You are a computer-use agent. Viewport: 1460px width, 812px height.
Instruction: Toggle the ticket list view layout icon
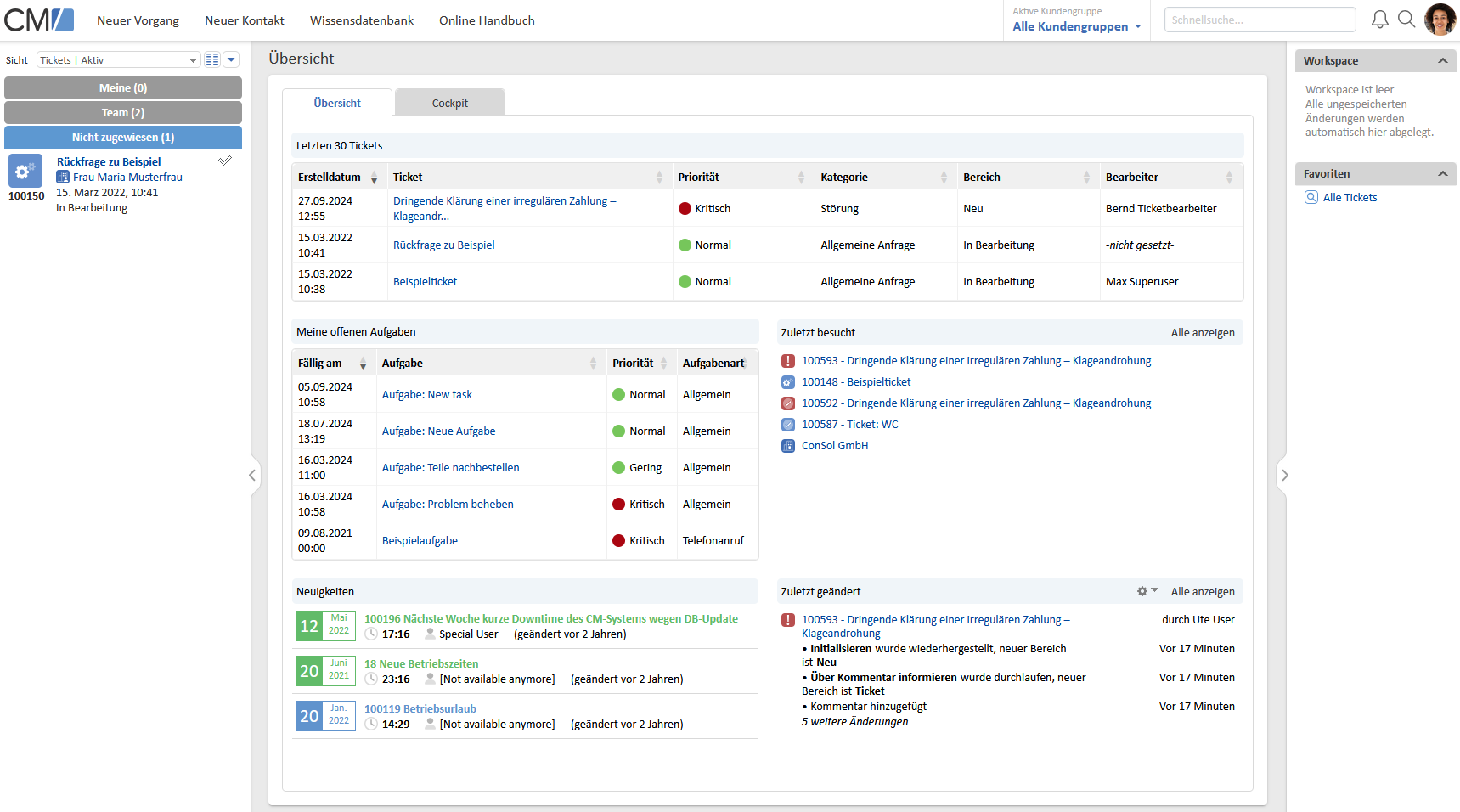point(212,59)
